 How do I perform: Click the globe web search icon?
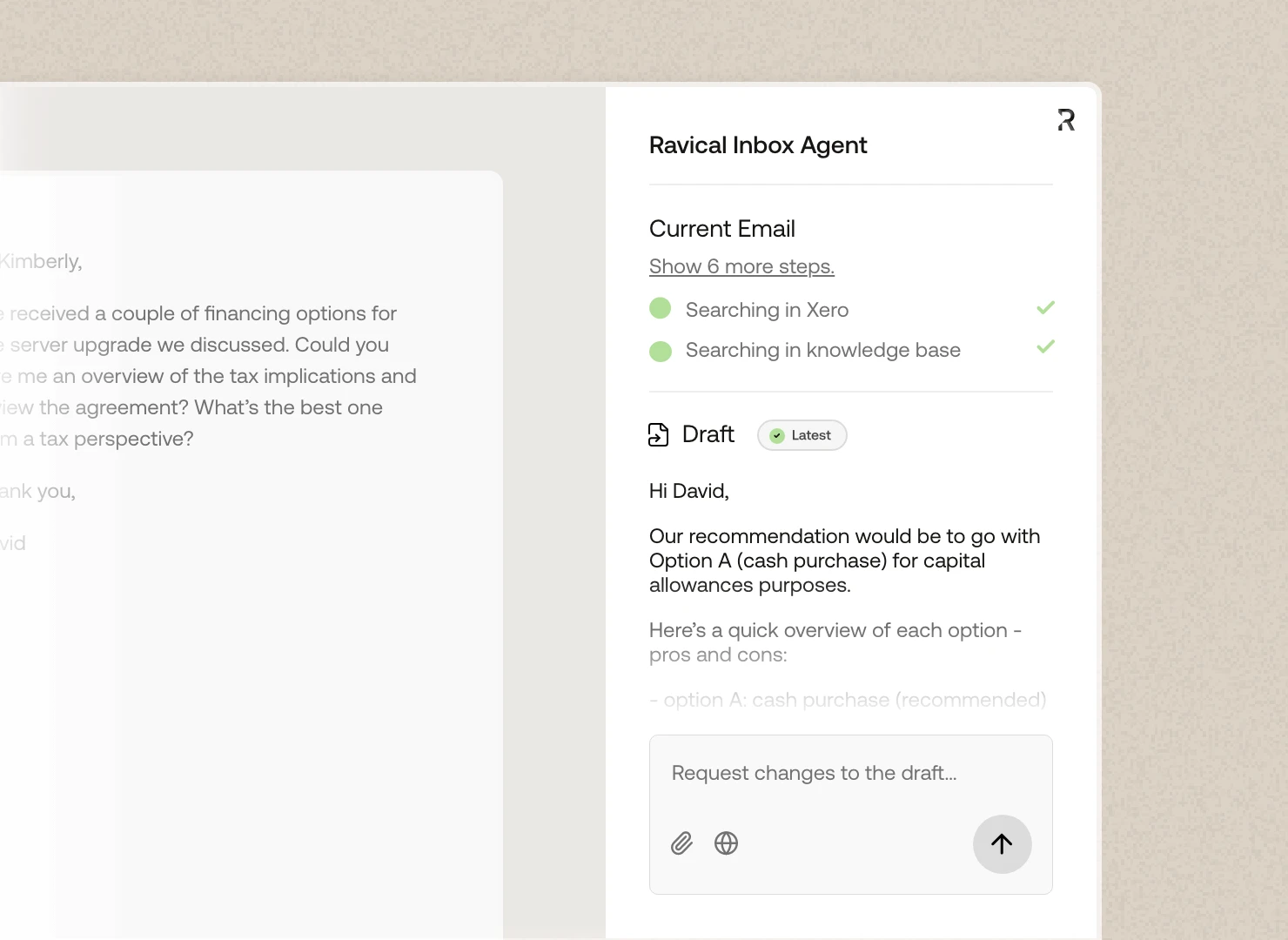pos(726,843)
